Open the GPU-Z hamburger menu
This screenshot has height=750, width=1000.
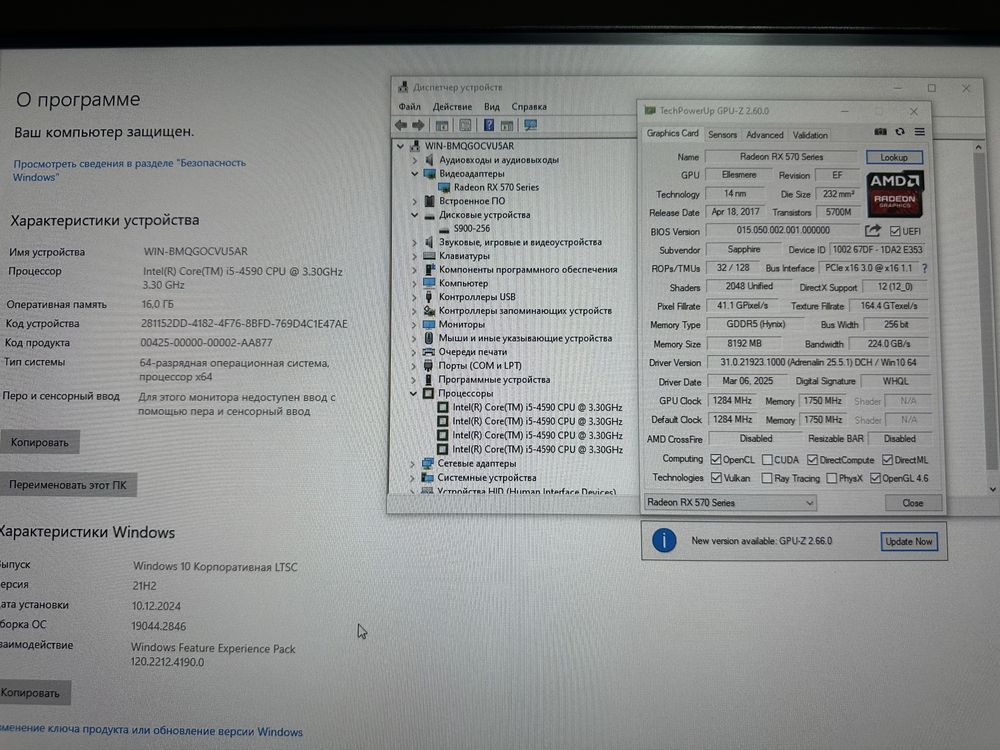[x=920, y=131]
